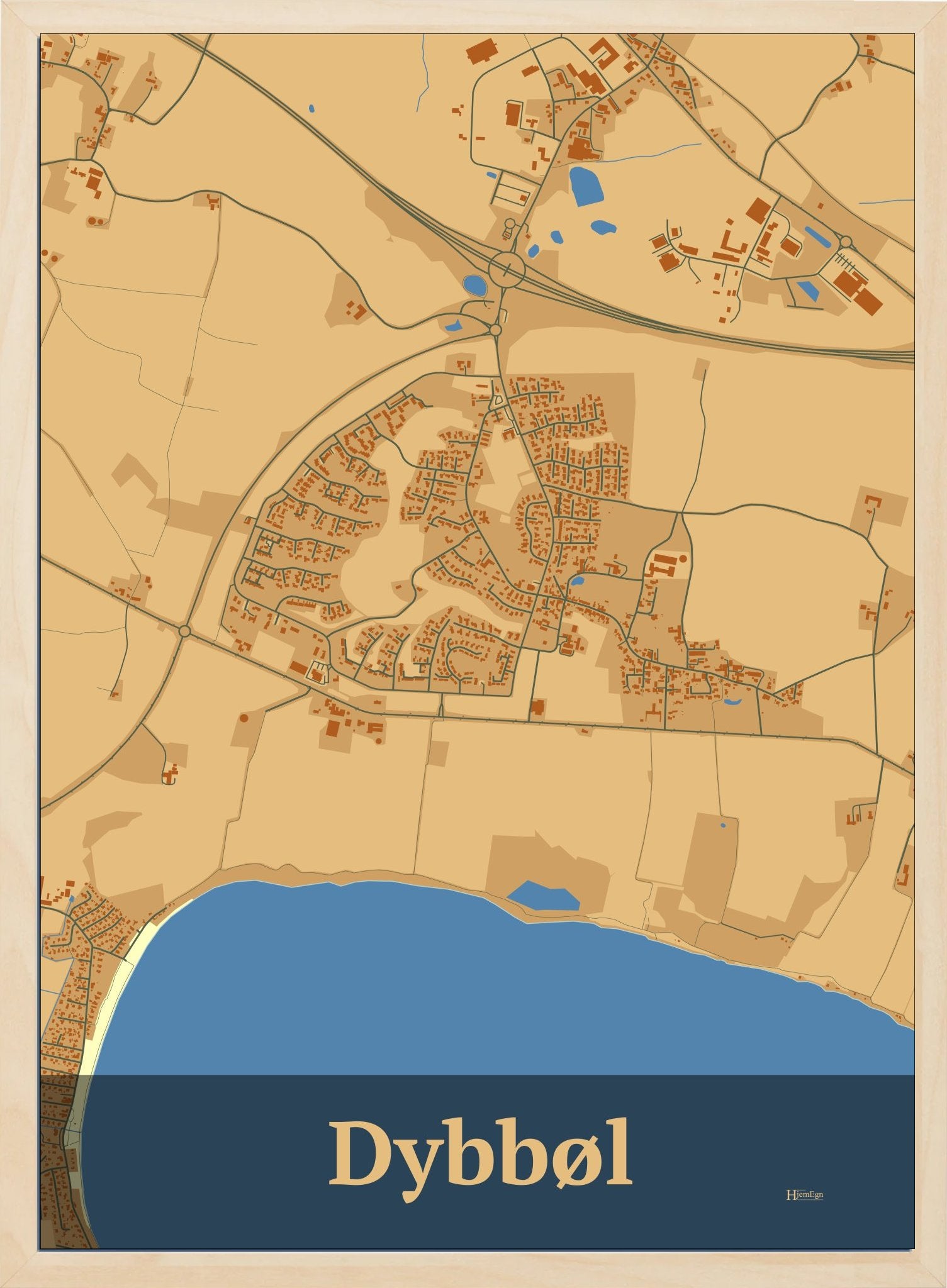Click the roundabout in the northeast industrial area

pos(845,241)
